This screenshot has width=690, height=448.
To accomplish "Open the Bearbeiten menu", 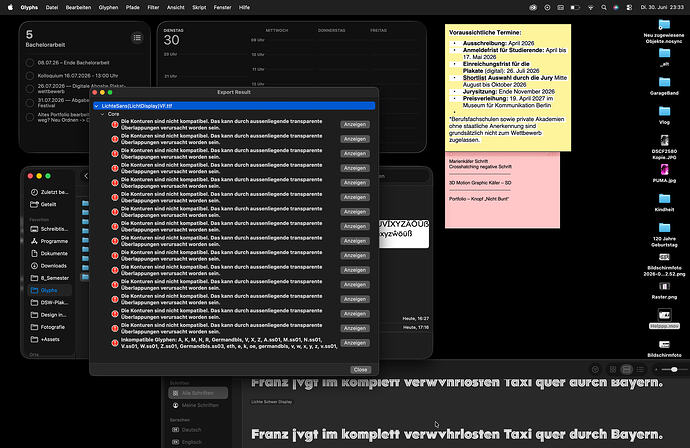I will click(78, 7).
